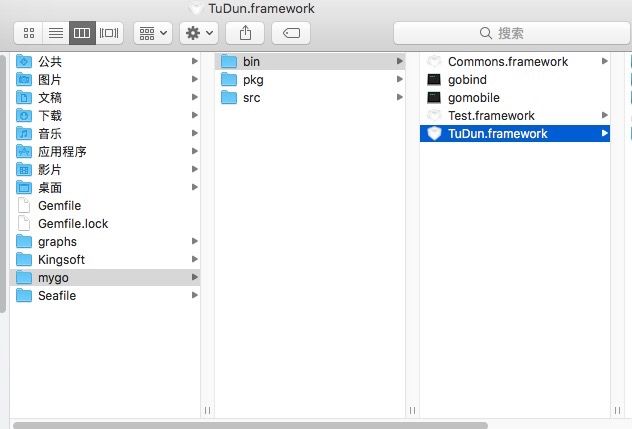Screen dimensions: 632x429
Task: Switch to icon view
Action: point(29,33)
